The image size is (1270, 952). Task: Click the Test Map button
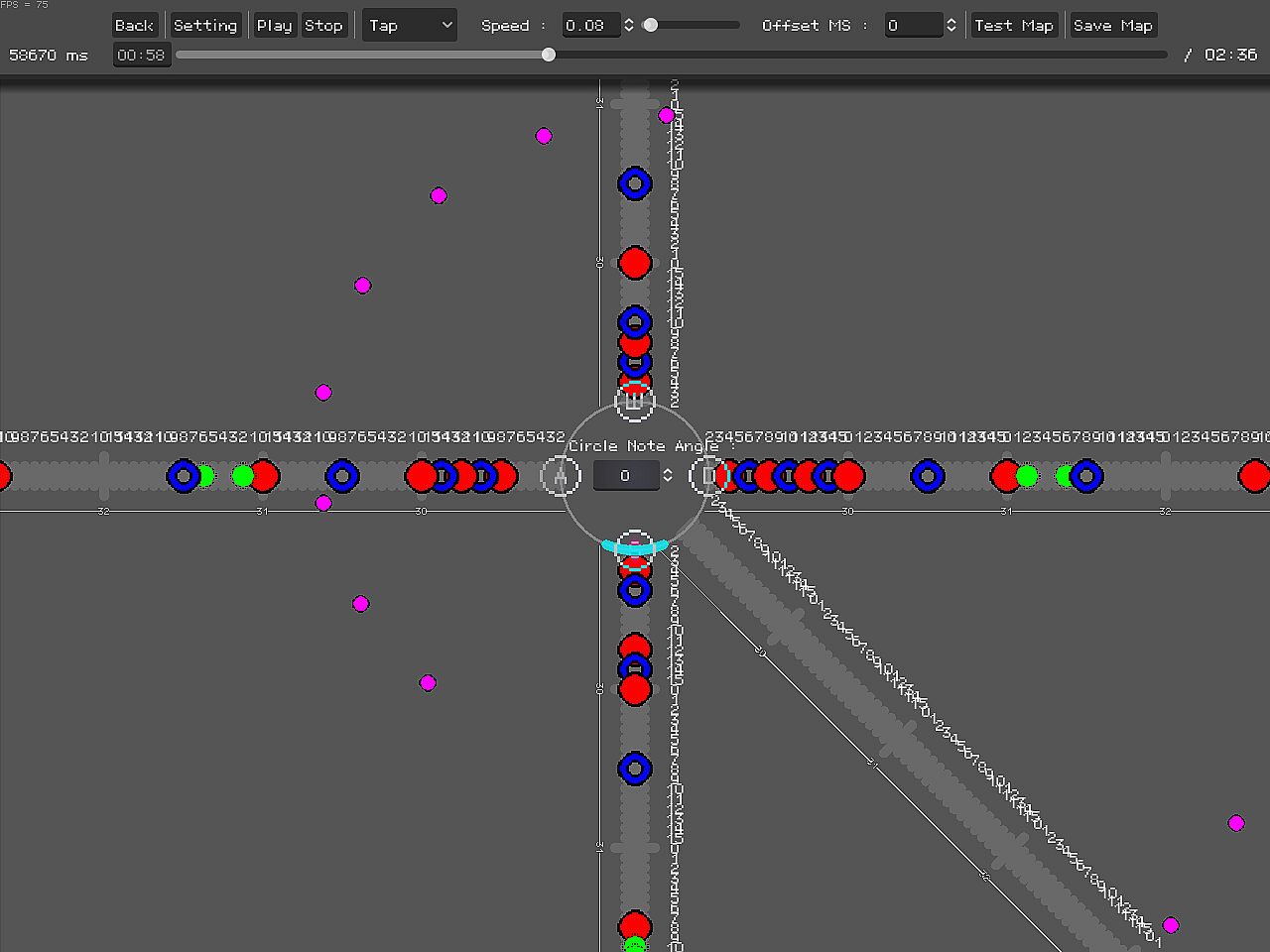pyautogui.click(x=1013, y=26)
